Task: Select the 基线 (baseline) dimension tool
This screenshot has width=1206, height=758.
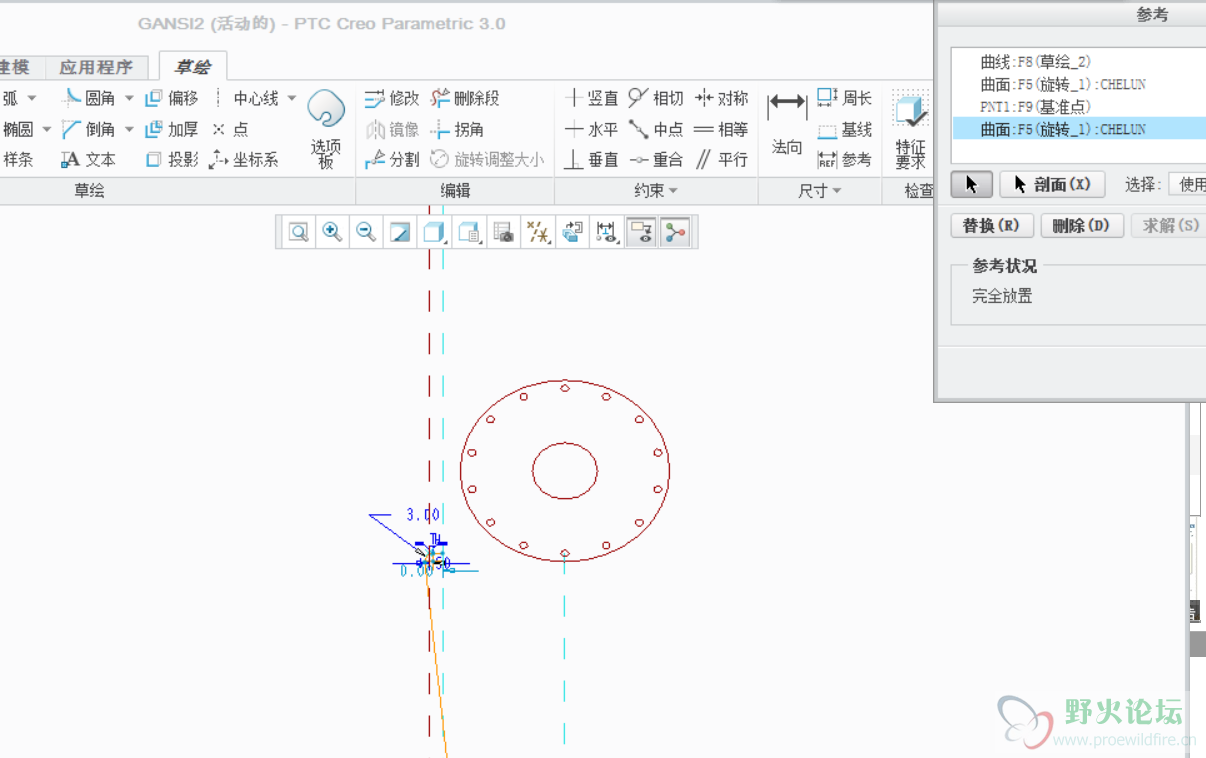Action: pyautogui.click(x=845, y=129)
